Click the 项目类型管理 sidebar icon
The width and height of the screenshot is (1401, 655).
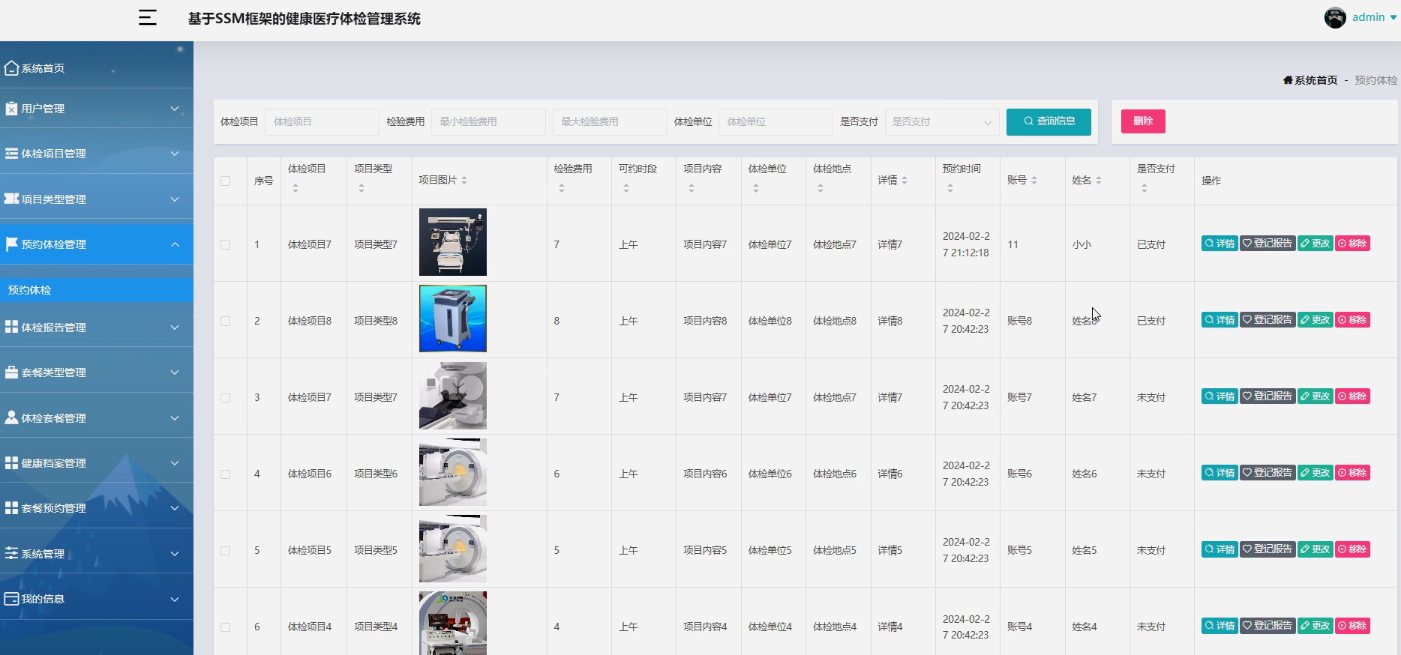click(x=12, y=199)
